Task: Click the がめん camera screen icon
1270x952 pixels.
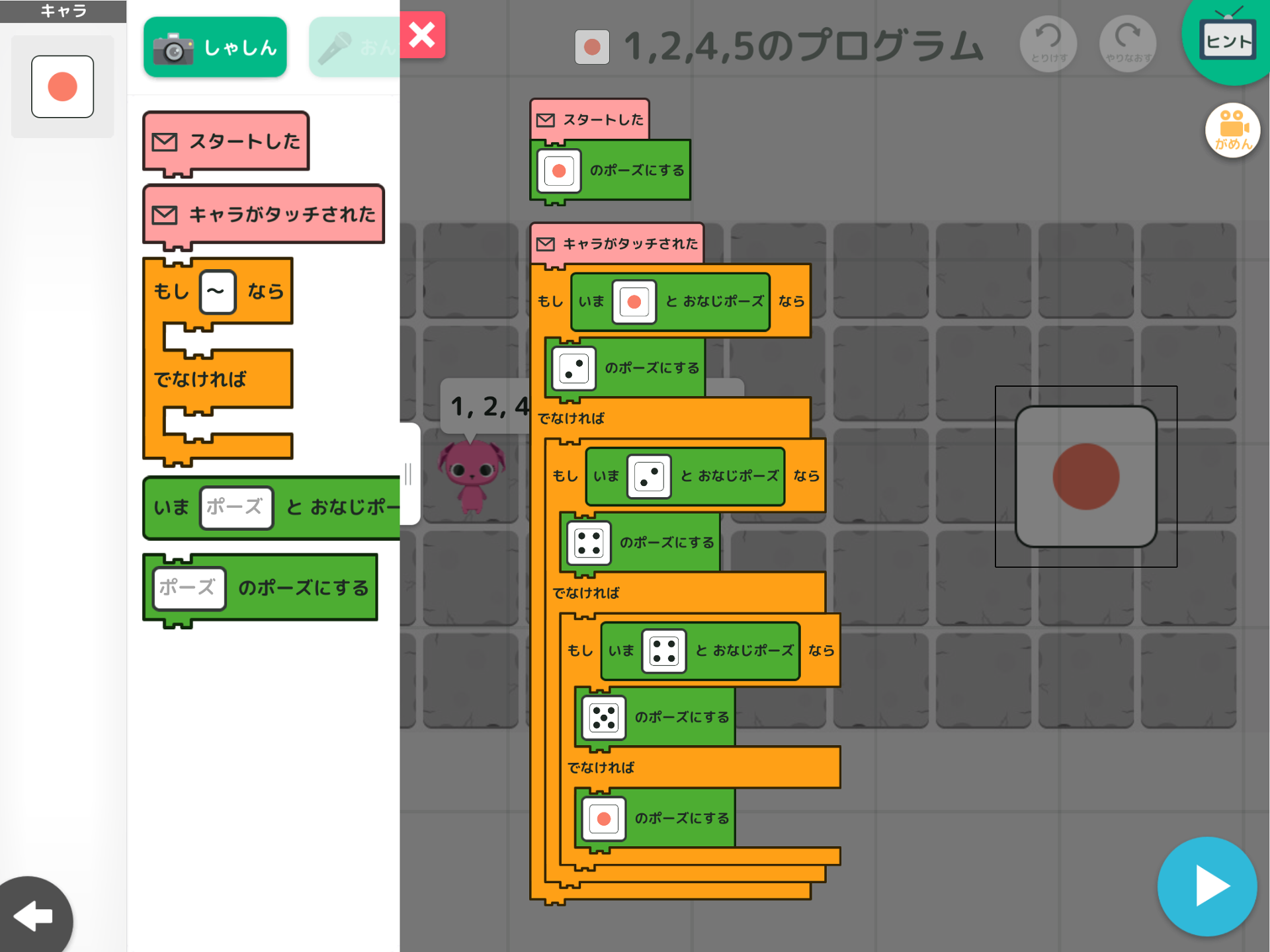Action: [1232, 130]
